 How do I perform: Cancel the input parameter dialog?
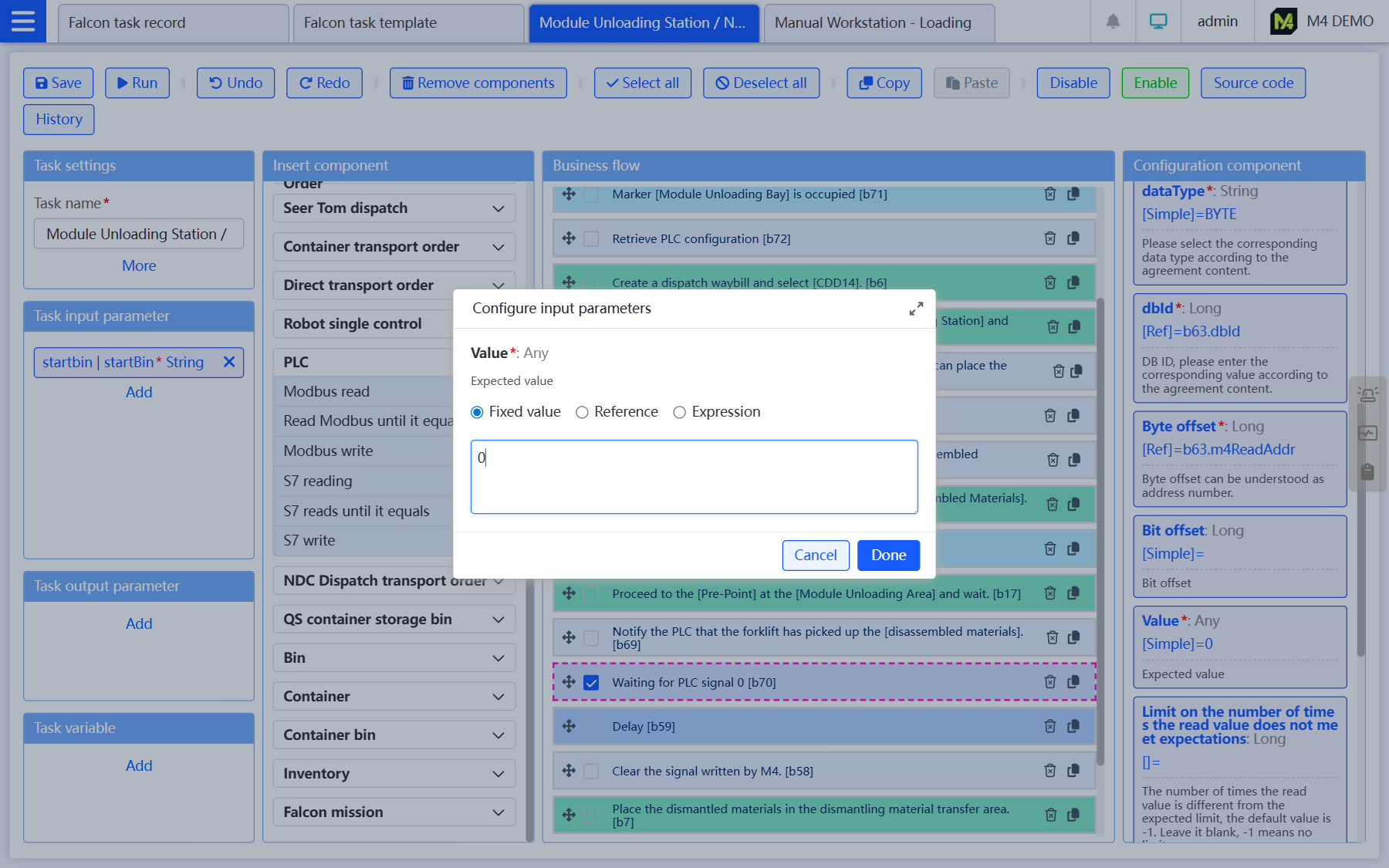[x=815, y=555]
